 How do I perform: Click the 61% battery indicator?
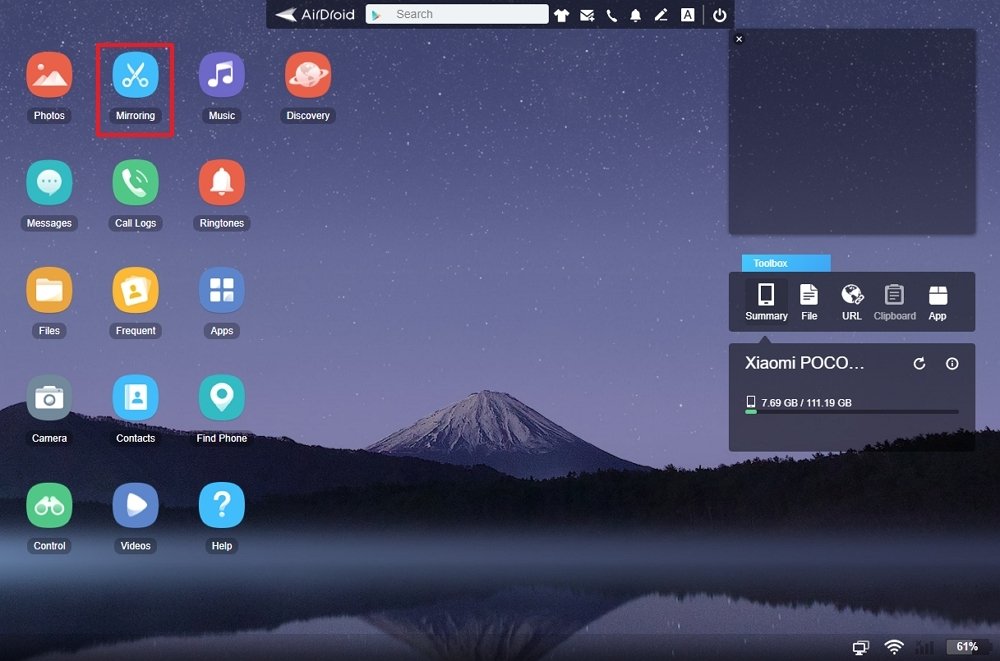click(967, 647)
